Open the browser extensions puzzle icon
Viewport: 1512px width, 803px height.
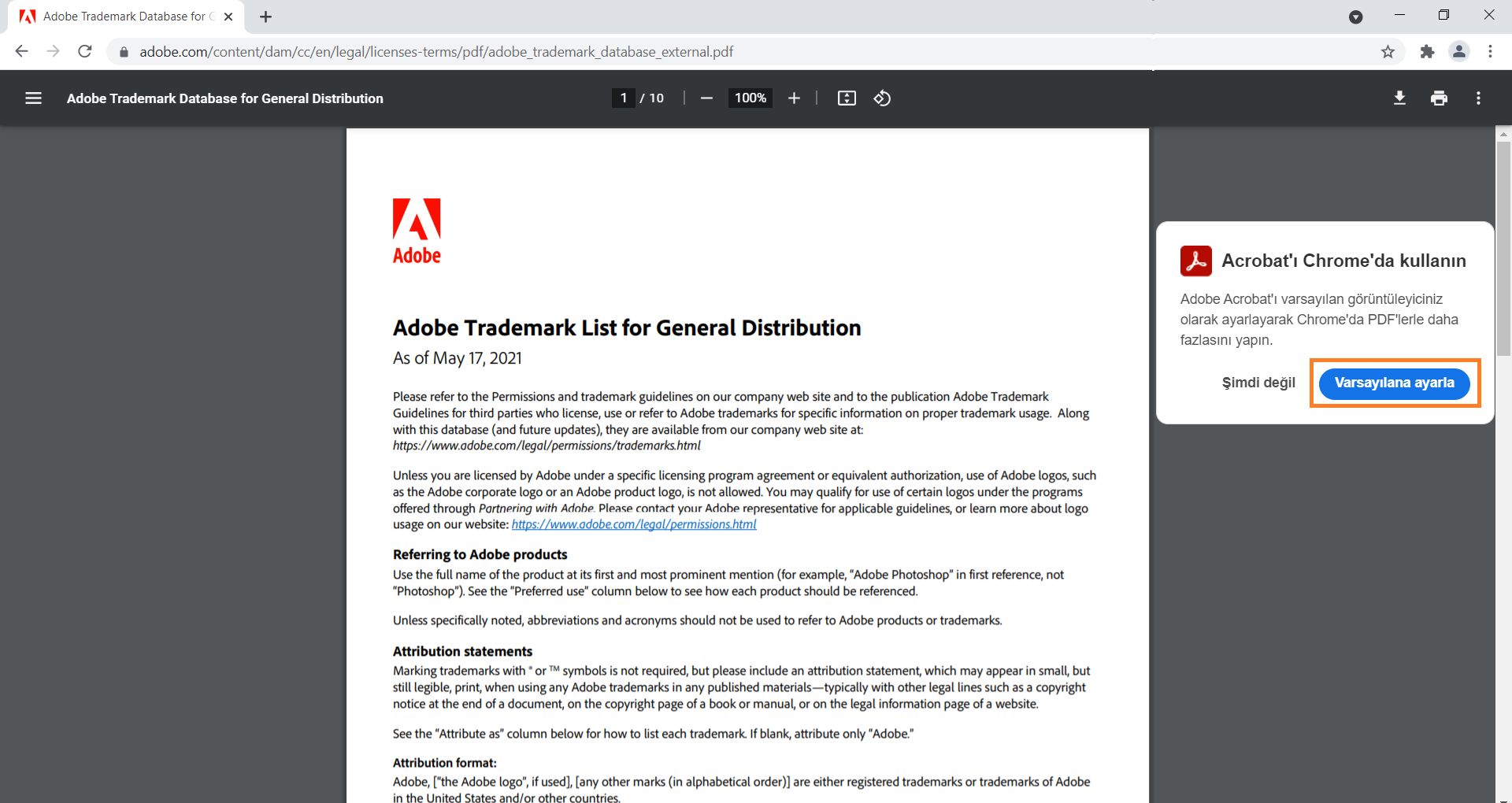pos(1427,51)
